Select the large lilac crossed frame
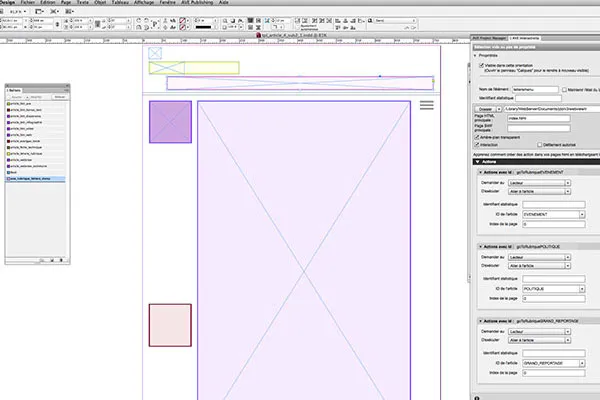This screenshot has height=400, width=600. [x=304, y=250]
